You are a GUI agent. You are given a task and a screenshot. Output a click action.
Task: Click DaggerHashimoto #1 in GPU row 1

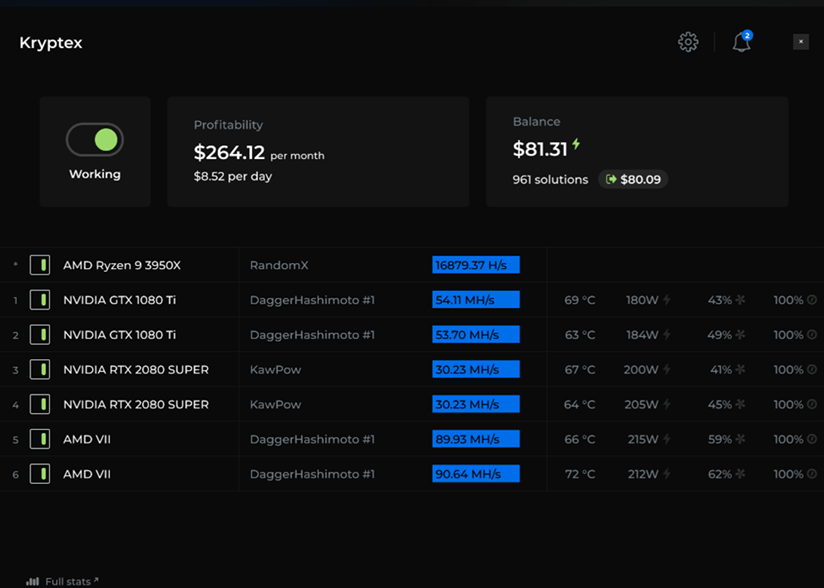click(x=312, y=300)
